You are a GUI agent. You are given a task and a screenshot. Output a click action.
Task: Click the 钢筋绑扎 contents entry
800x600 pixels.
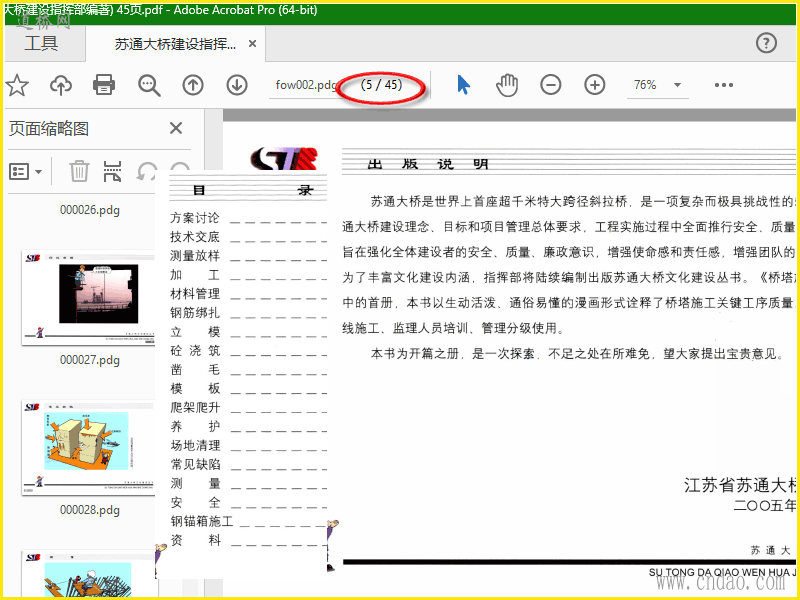(195, 313)
